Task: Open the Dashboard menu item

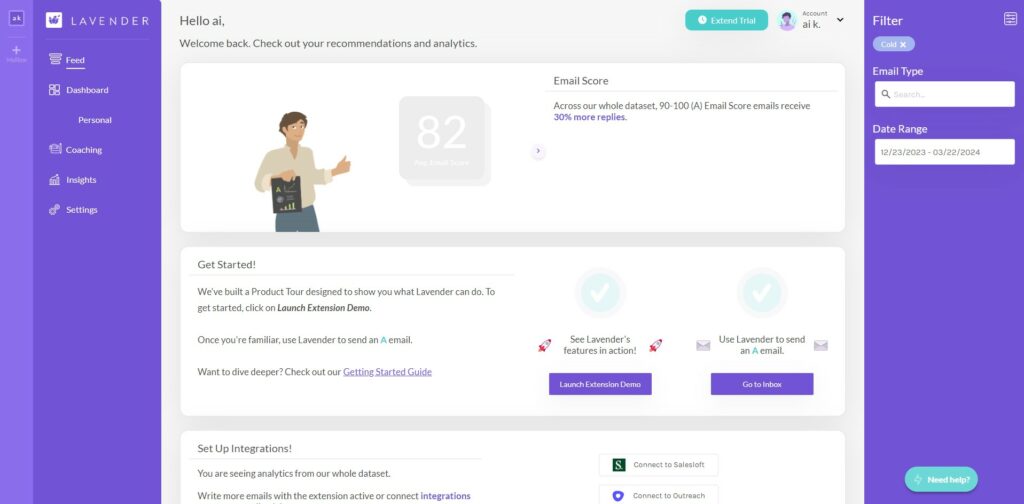Action: coord(87,90)
